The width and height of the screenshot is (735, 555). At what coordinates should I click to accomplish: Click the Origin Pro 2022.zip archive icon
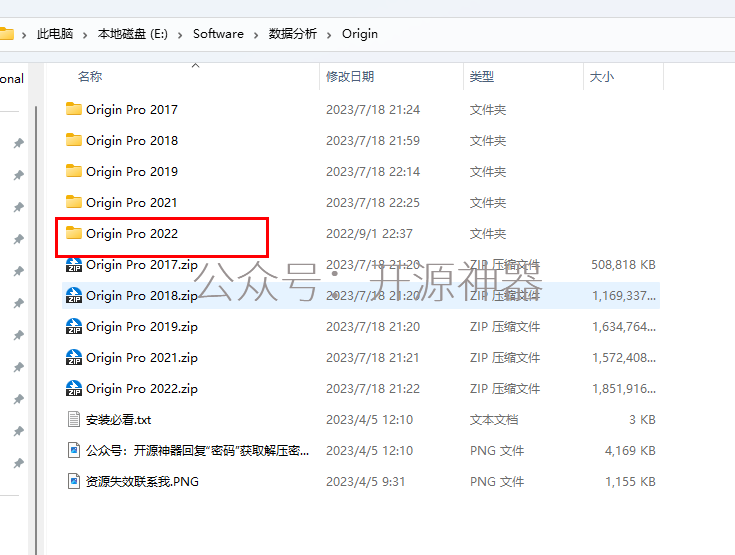tap(74, 388)
